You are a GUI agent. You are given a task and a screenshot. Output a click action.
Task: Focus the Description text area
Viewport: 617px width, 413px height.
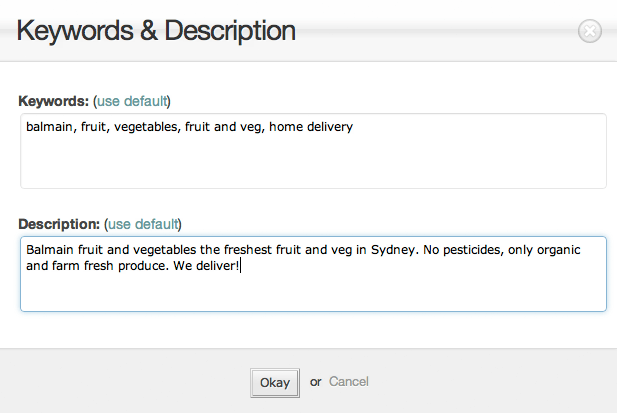(x=313, y=274)
